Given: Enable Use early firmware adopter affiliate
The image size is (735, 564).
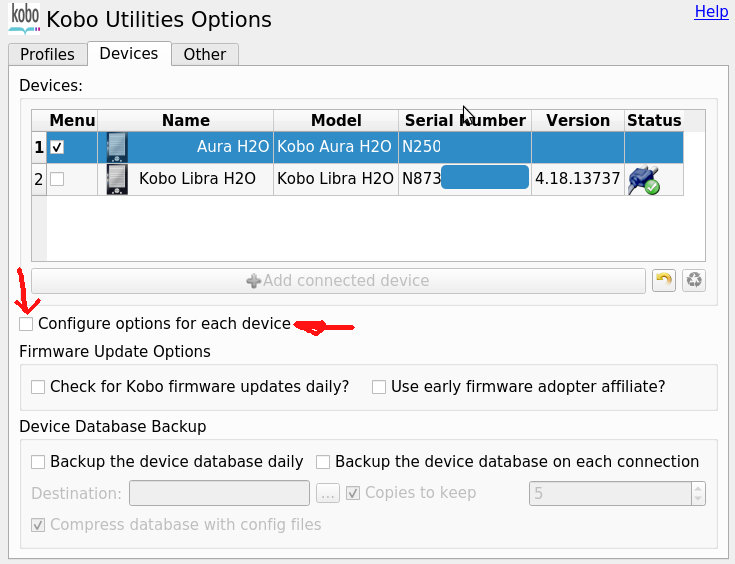Looking at the screenshot, I should [x=379, y=387].
